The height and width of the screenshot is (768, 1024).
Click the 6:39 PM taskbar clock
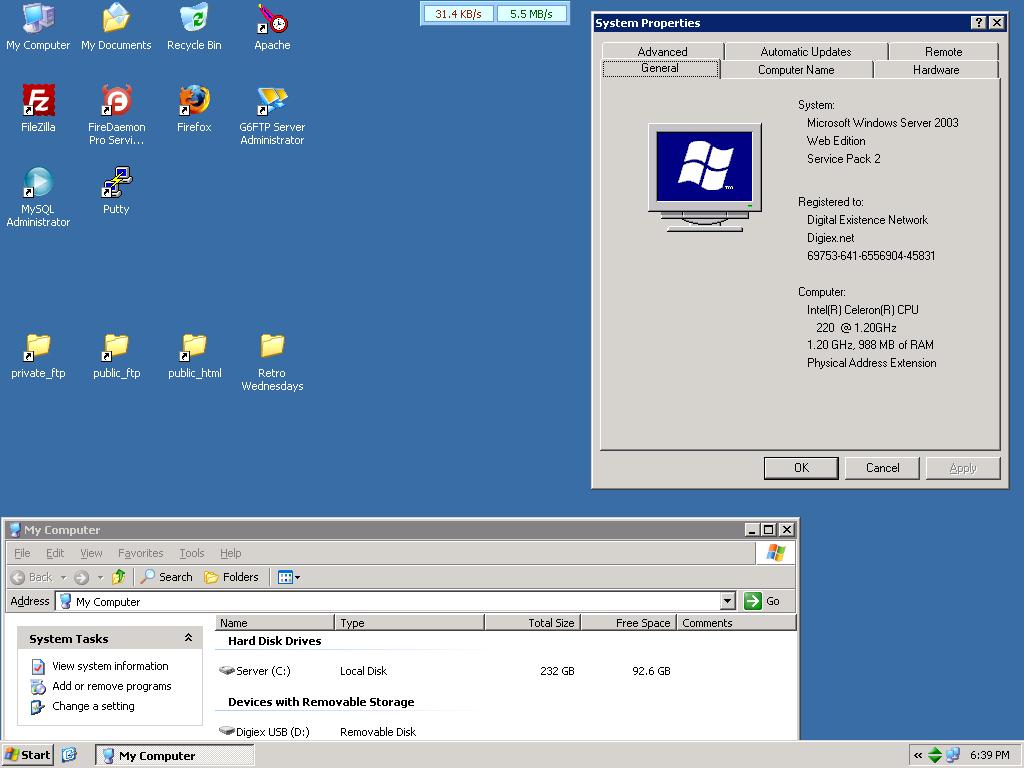click(x=989, y=755)
